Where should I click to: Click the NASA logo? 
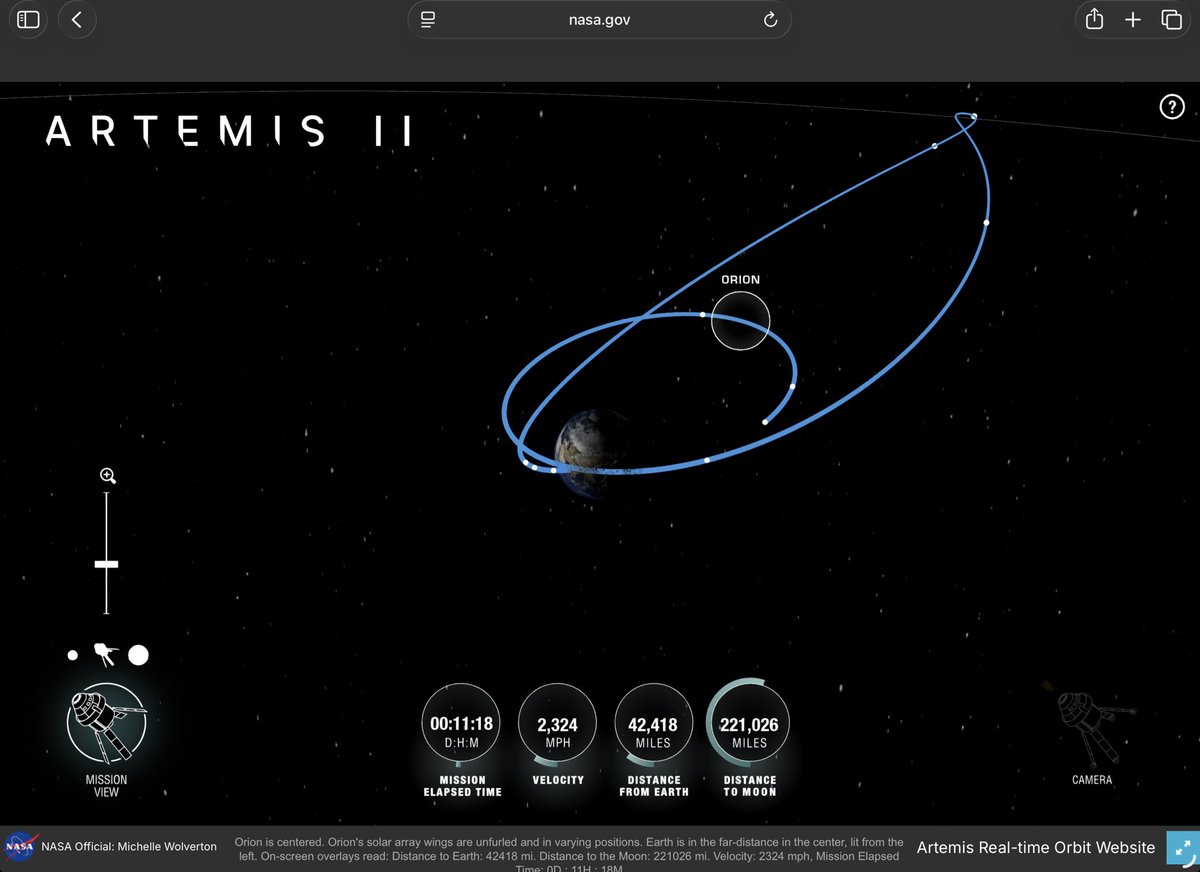coord(19,846)
